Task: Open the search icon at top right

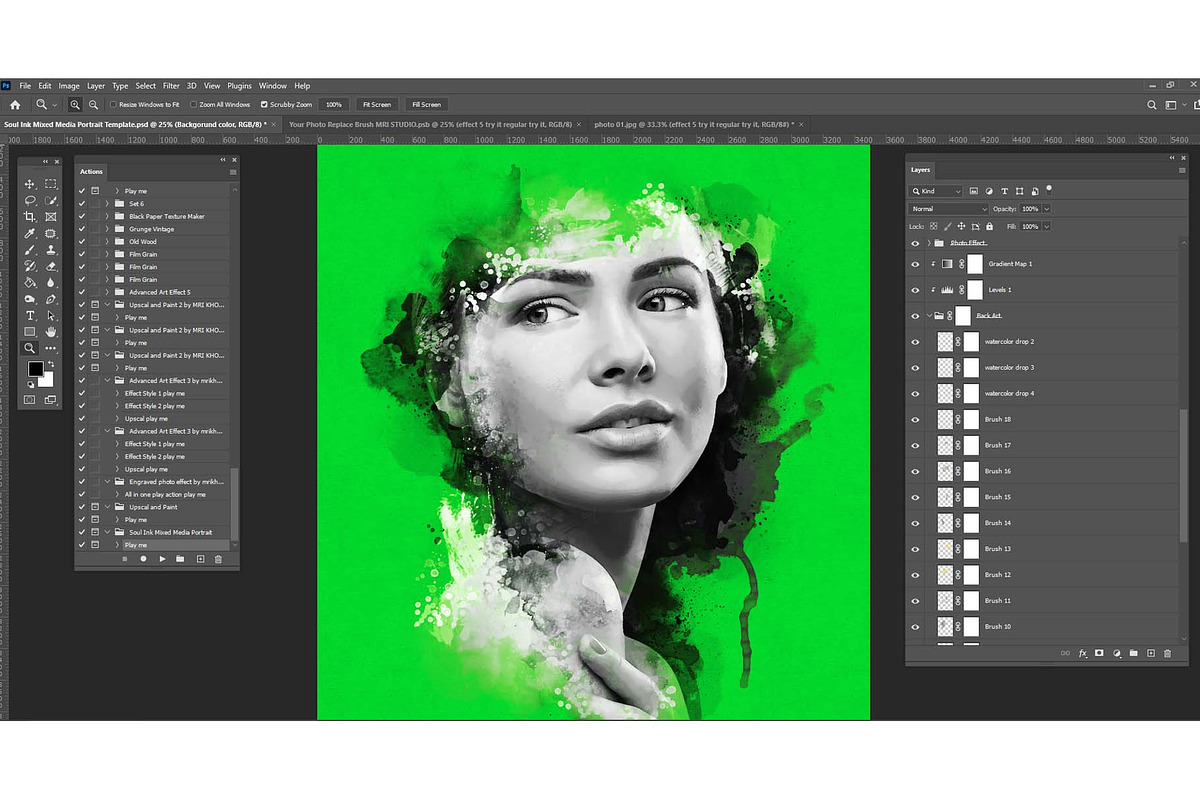Action: 1152,104
